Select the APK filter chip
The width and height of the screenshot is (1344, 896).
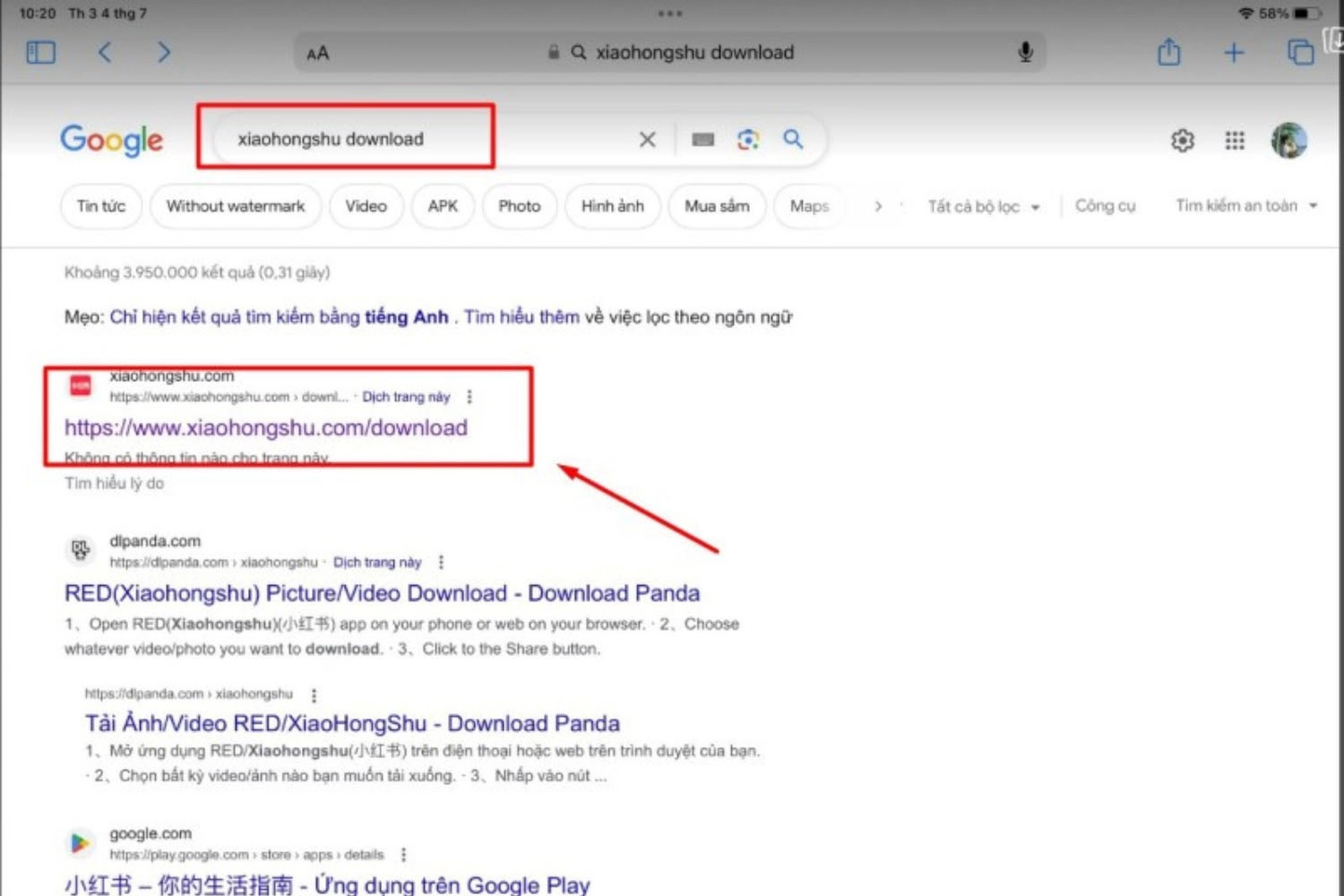point(443,206)
